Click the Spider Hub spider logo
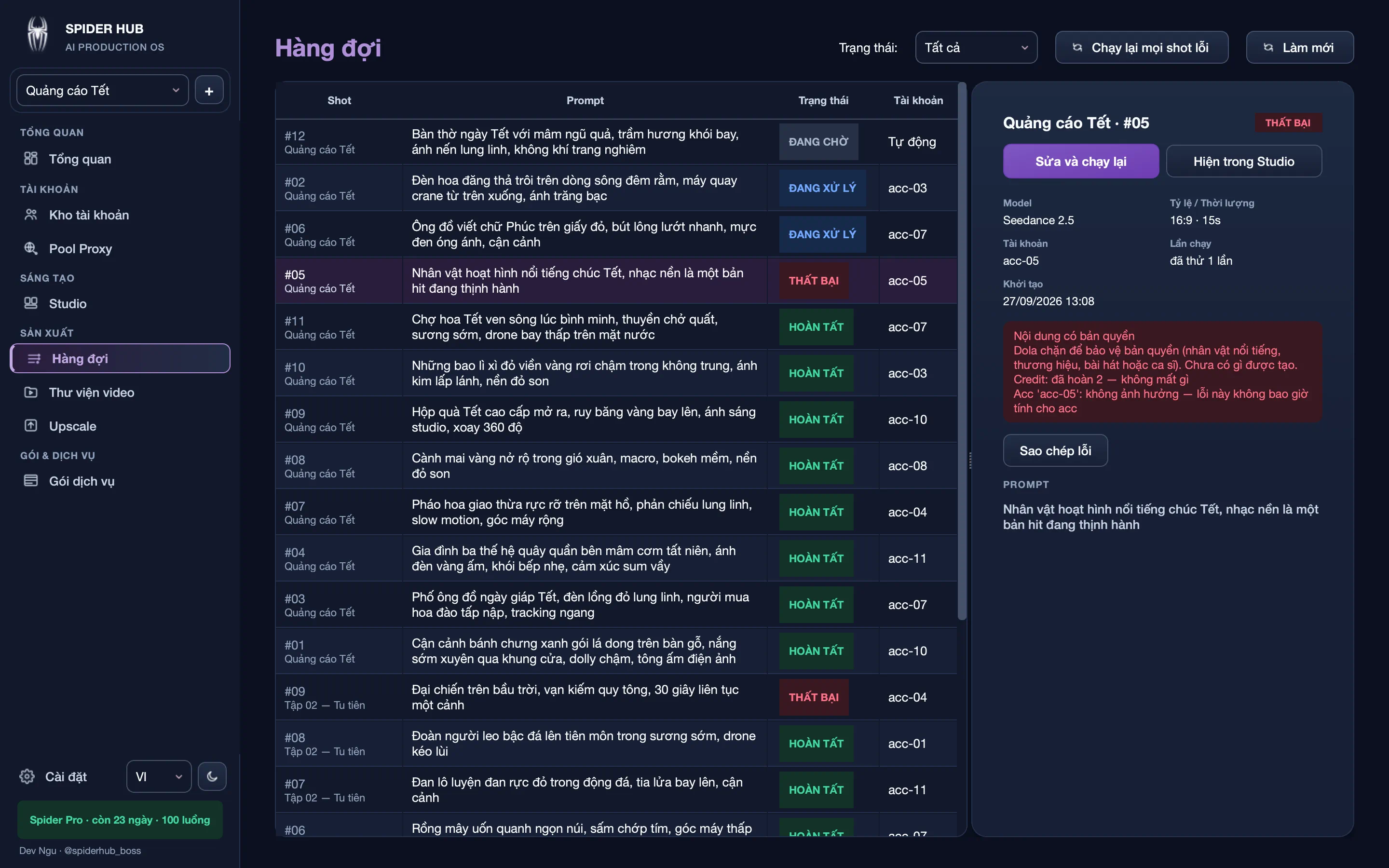Image resolution: width=1389 pixels, height=868 pixels. [38, 35]
